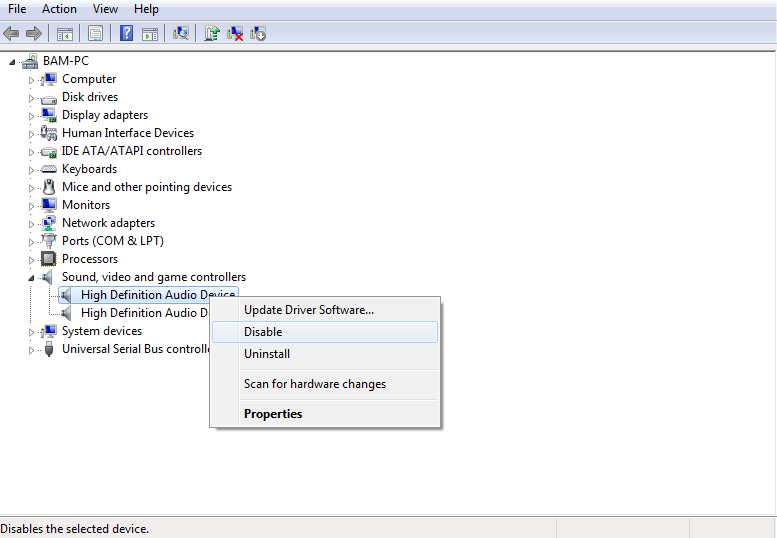Select the IDE ATA/ATAPI controllers label
Screen dimensions: 777x538
[132, 151]
